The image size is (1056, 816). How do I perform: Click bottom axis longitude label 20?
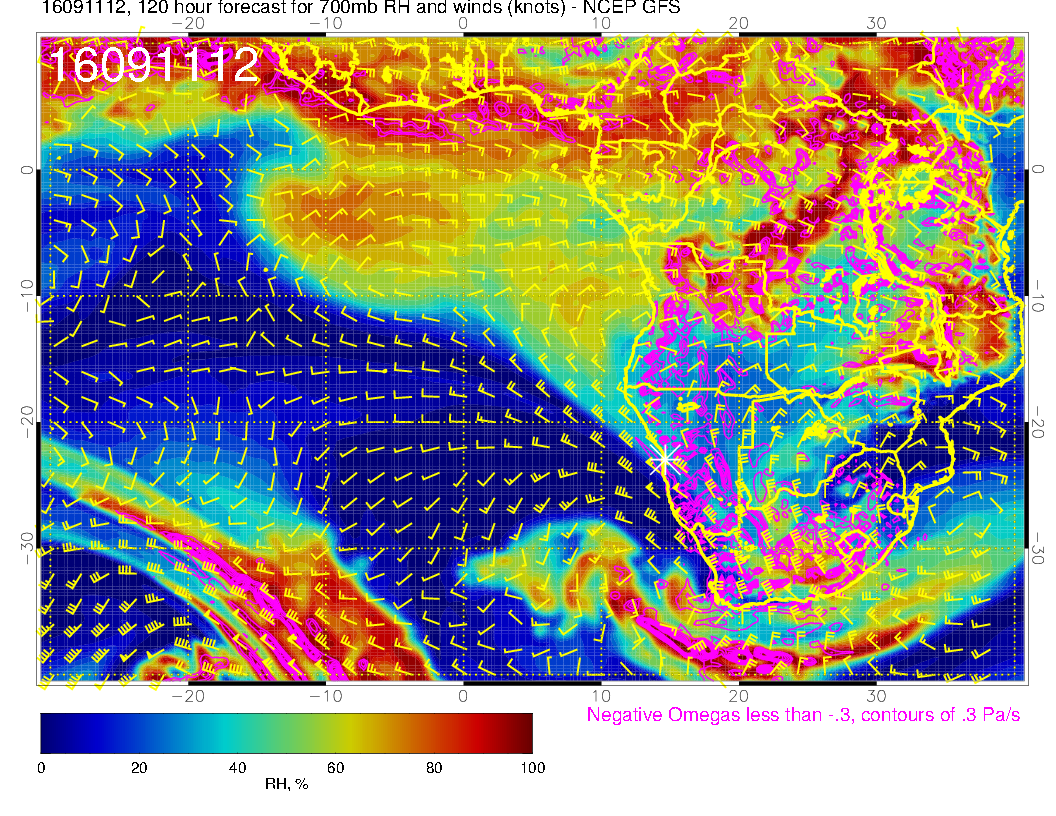pyautogui.click(x=738, y=695)
